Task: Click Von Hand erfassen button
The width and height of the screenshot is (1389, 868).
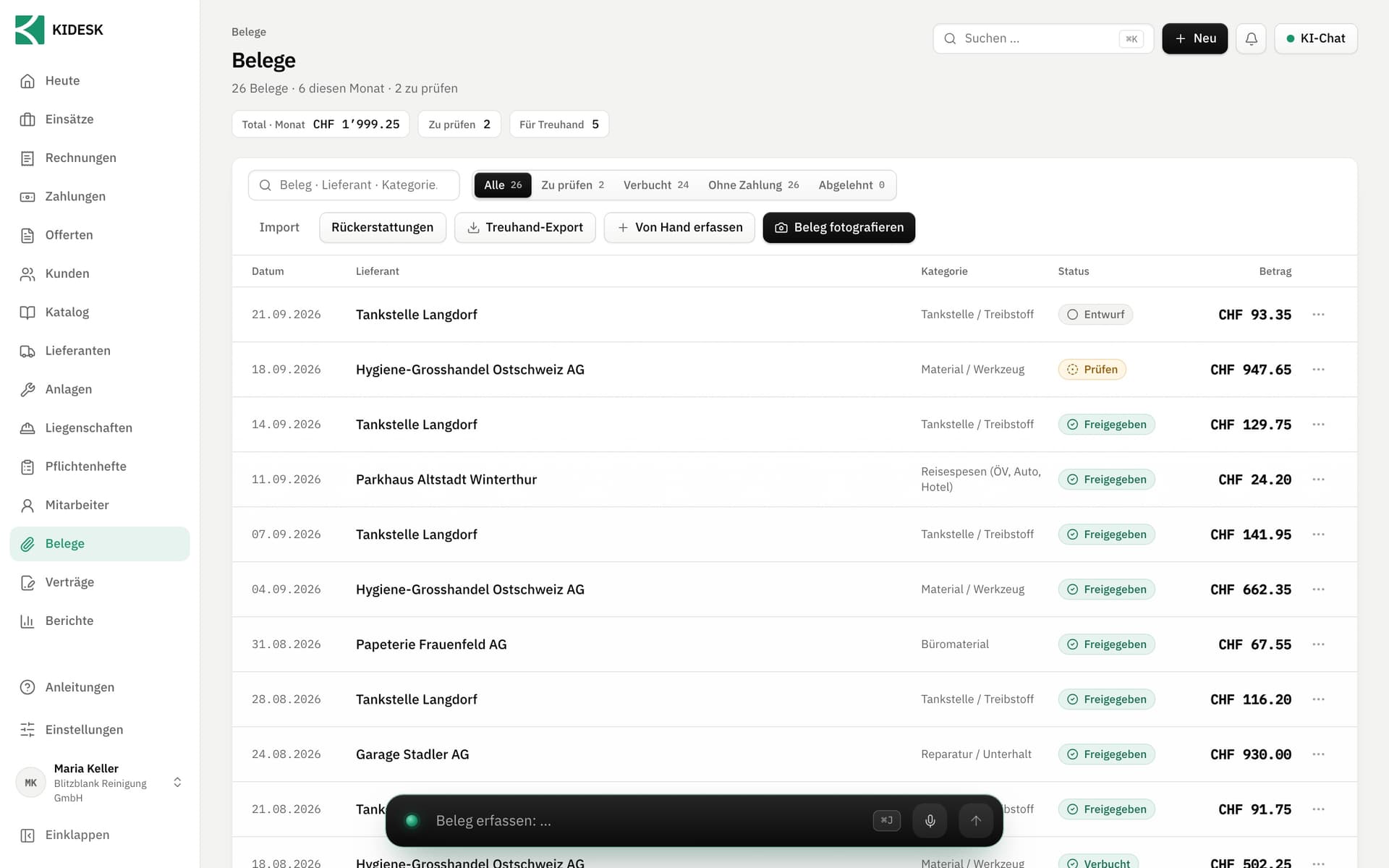Action: 679,228
